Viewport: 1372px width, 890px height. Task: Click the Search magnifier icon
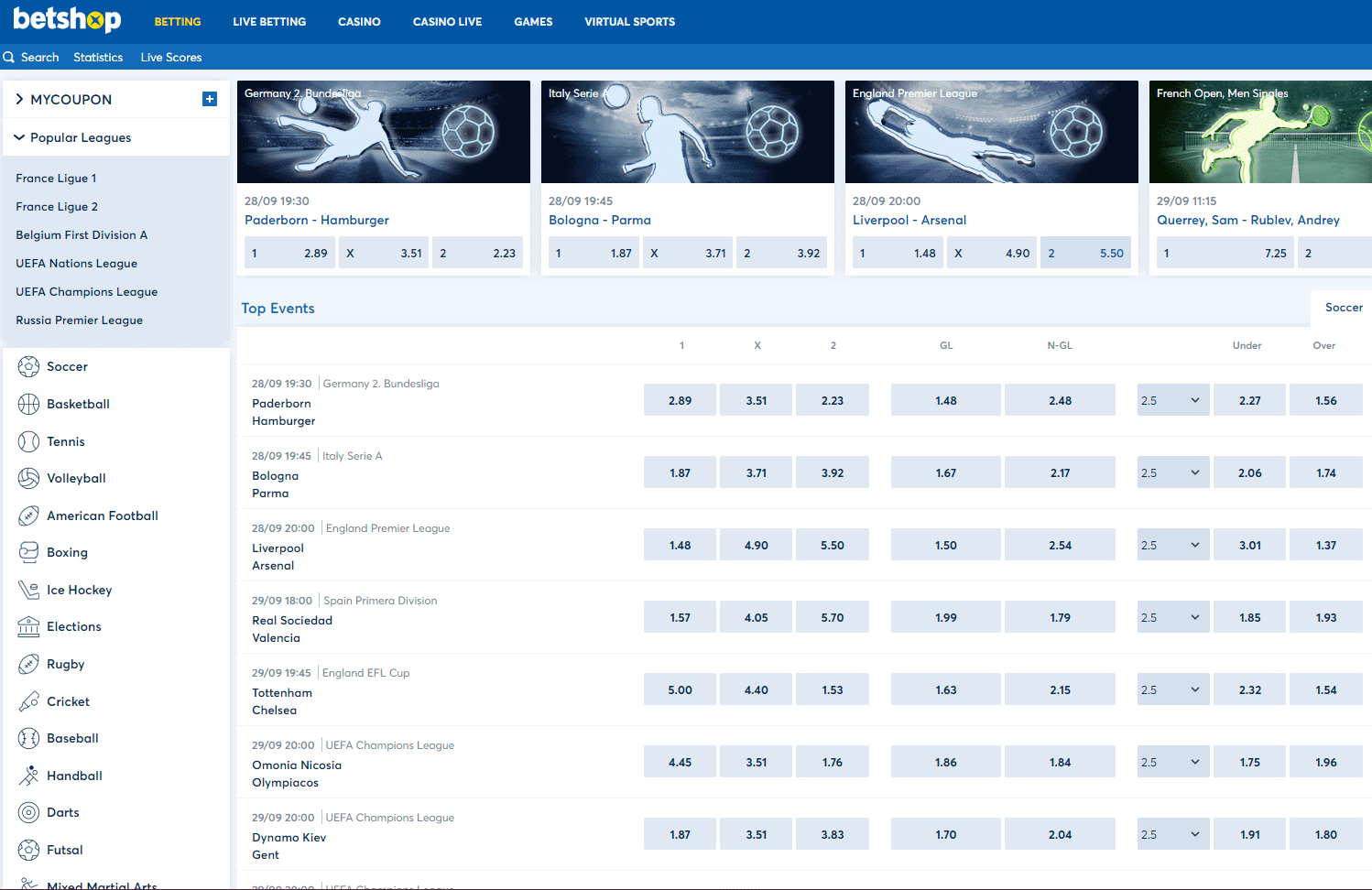click(x=8, y=57)
